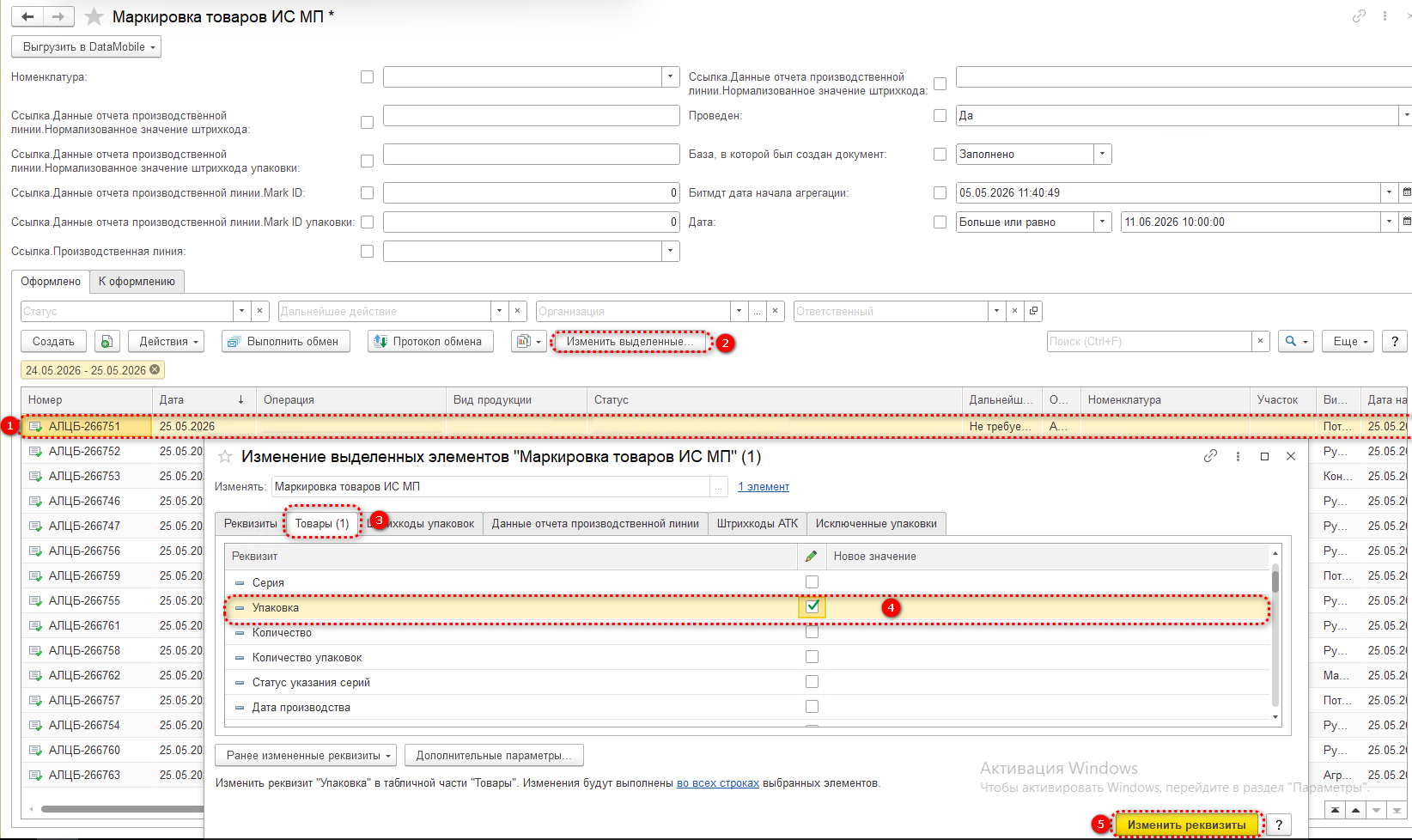Switch to the Оформлено tab

click(51, 282)
